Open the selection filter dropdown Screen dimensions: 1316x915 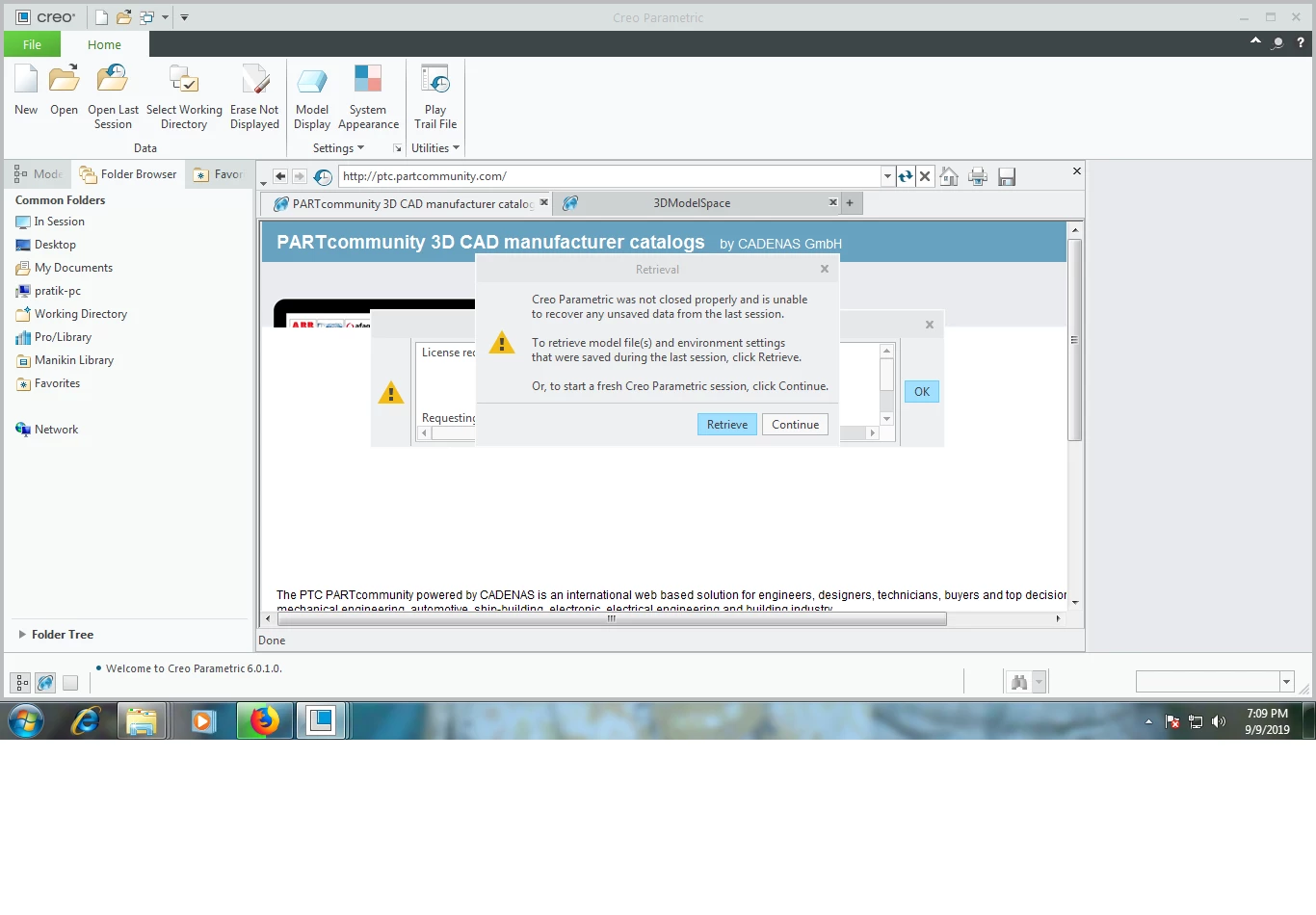click(x=1286, y=682)
